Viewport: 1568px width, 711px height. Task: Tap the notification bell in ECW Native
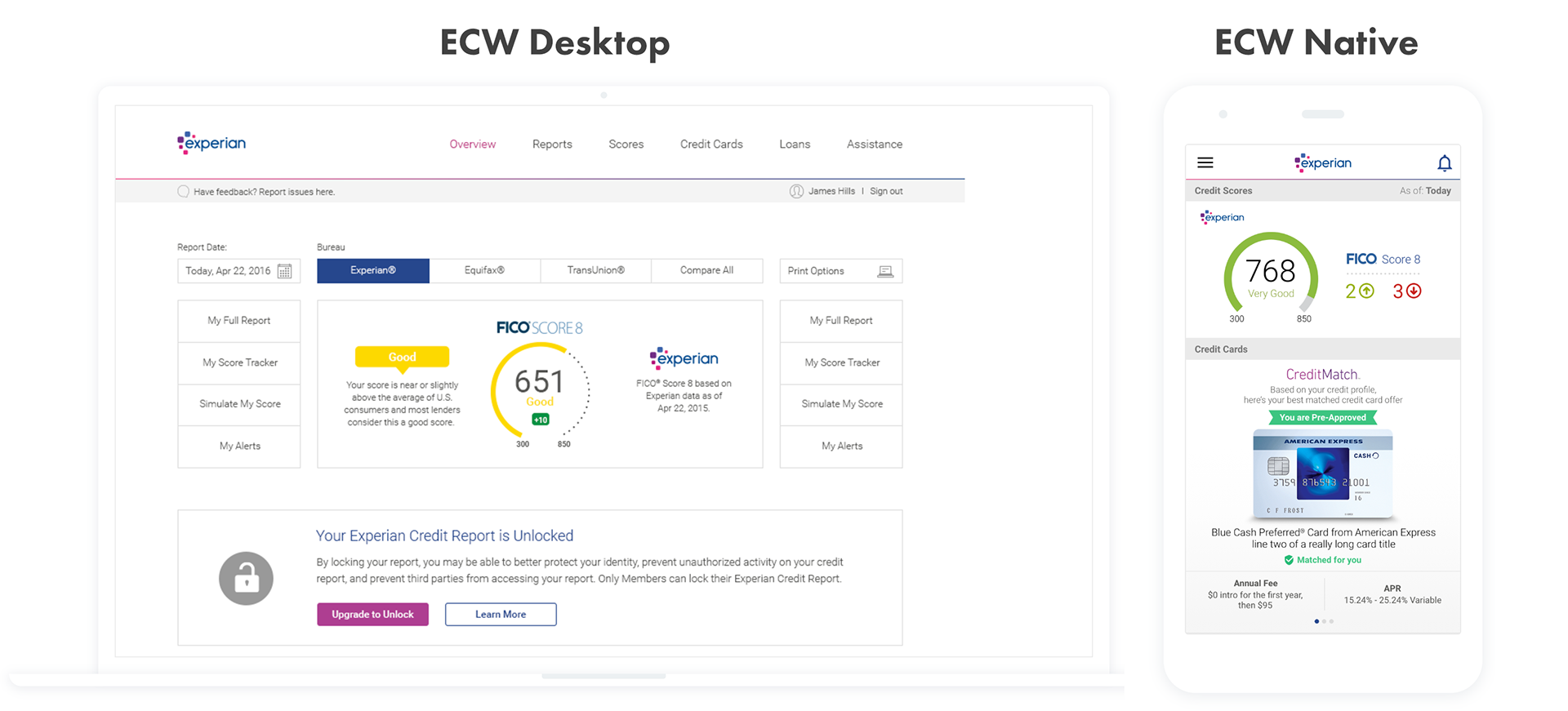point(1444,163)
